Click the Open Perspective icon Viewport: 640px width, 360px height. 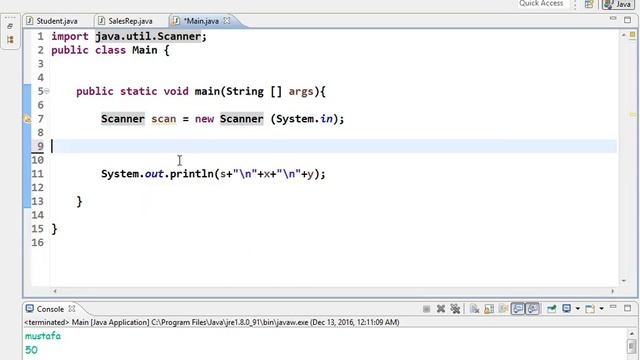tap(589, 4)
